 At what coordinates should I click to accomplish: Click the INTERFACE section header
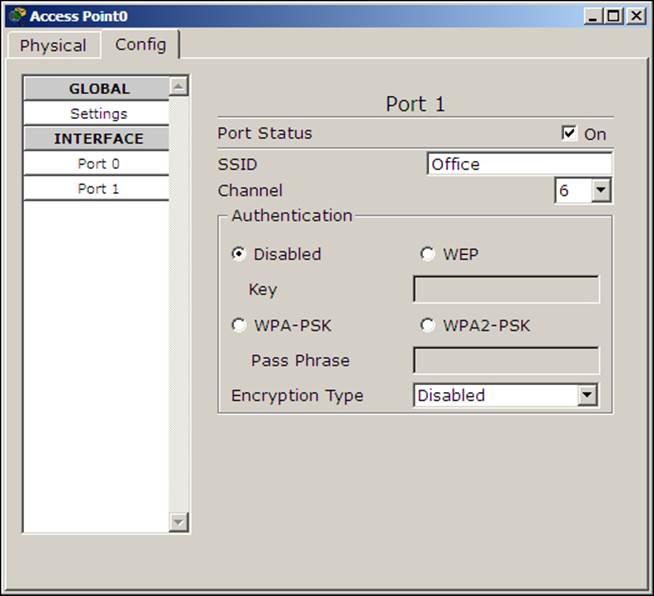[96, 138]
